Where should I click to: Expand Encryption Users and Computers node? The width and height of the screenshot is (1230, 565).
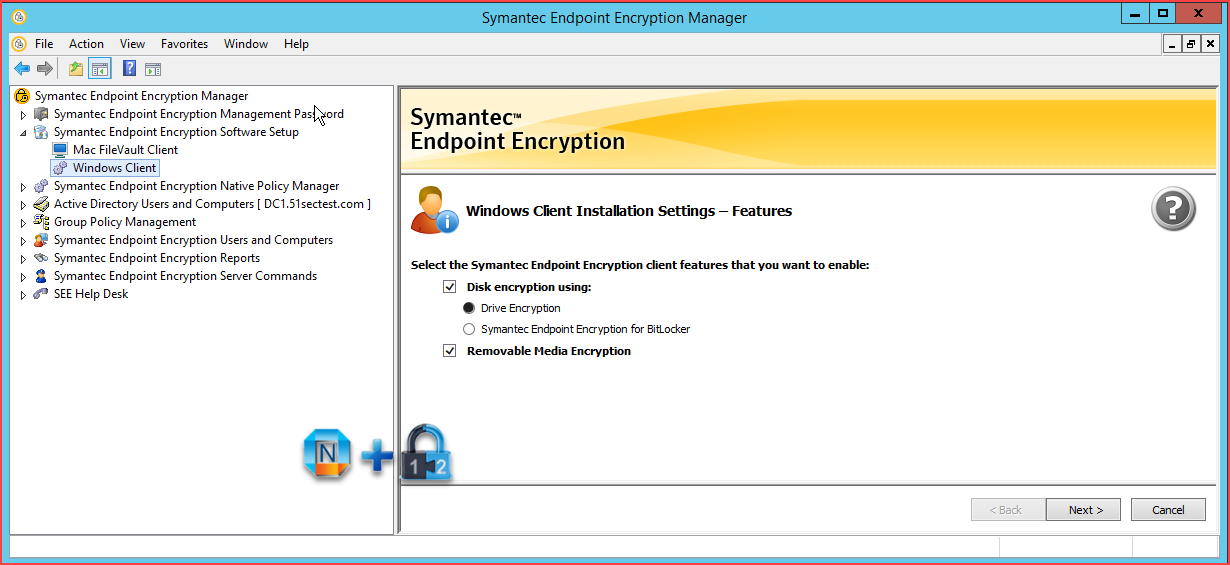23,241
